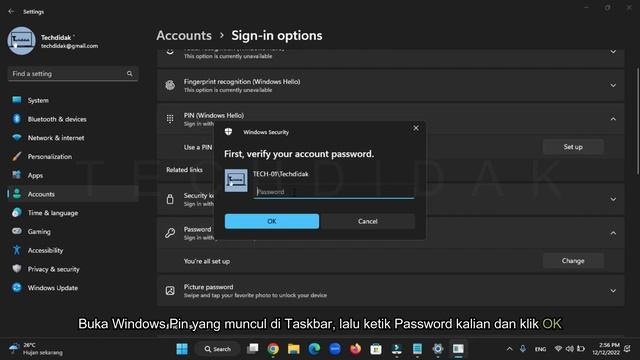Screen dimensions: 640x360
Task: Click the Set up PIN button
Action: (x=573, y=147)
